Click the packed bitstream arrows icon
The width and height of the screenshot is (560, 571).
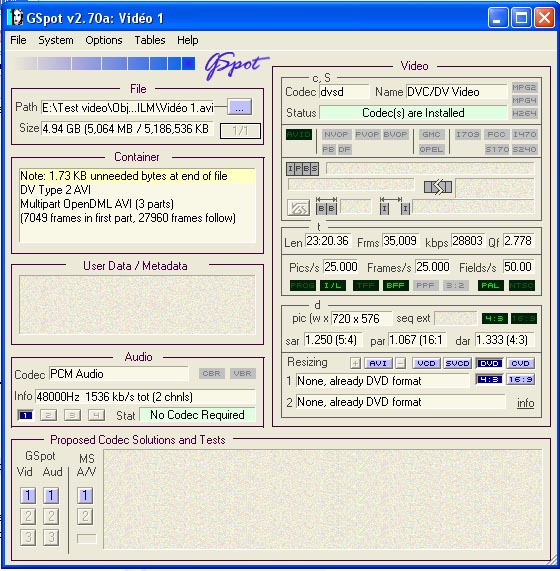tap(438, 187)
